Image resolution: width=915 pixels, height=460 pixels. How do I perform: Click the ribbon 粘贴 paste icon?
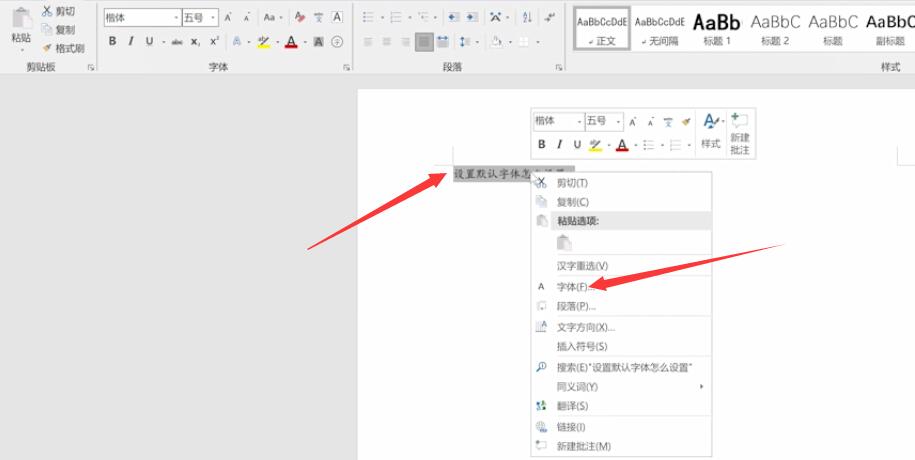22,19
